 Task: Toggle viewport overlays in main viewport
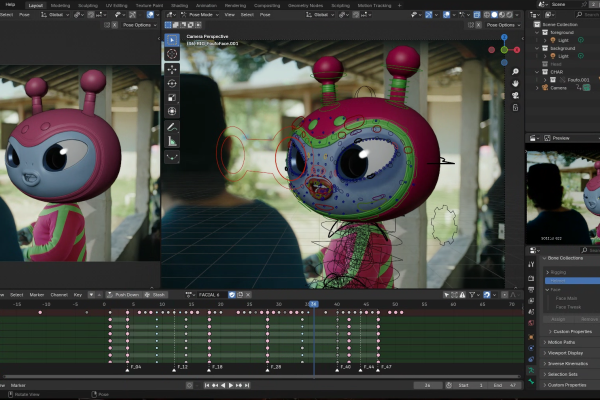(x=447, y=15)
